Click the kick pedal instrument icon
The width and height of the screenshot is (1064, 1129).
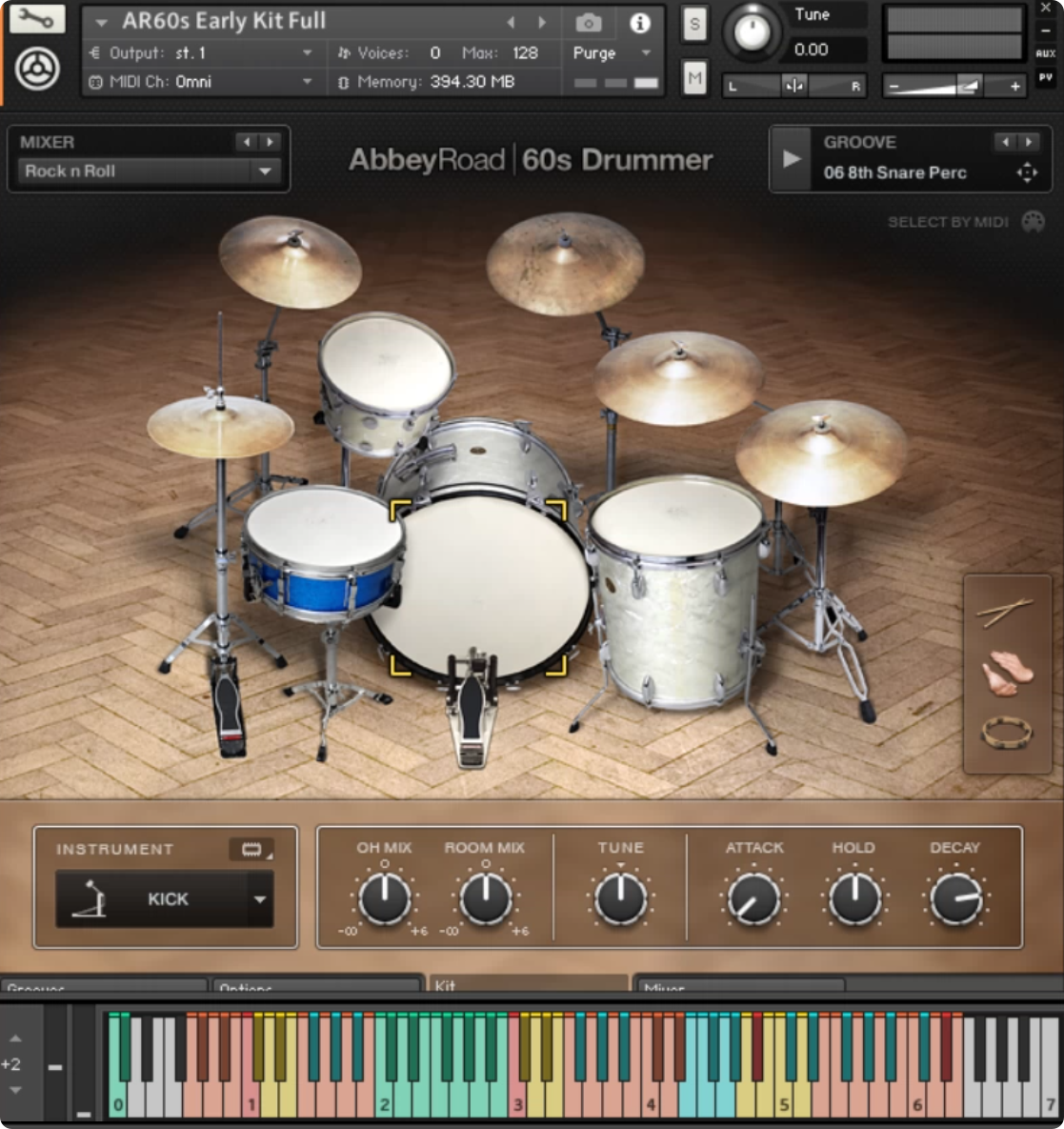[90, 898]
